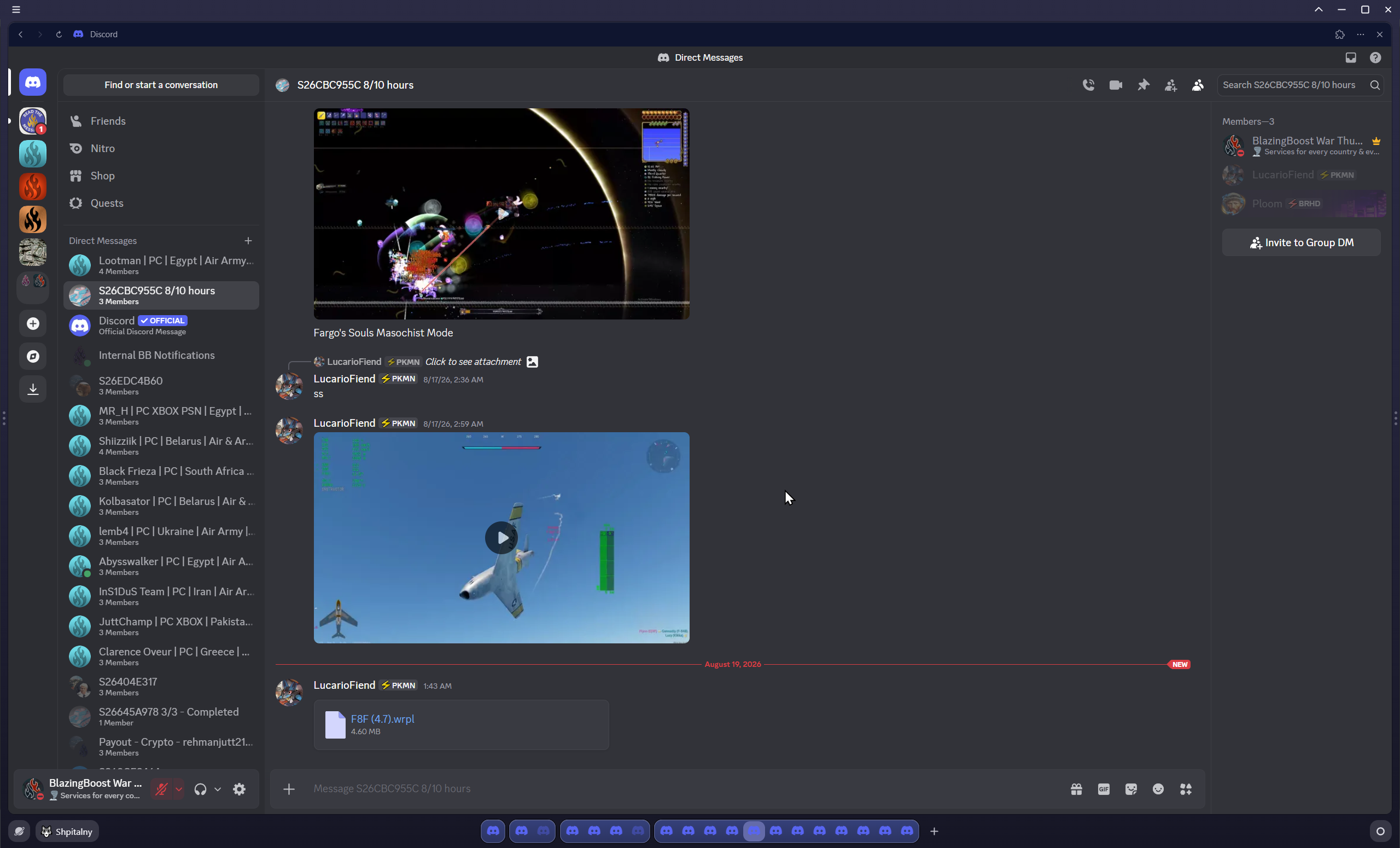Open Internal BB Notifications DM
This screenshot has height=848, width=1400.
161,356
